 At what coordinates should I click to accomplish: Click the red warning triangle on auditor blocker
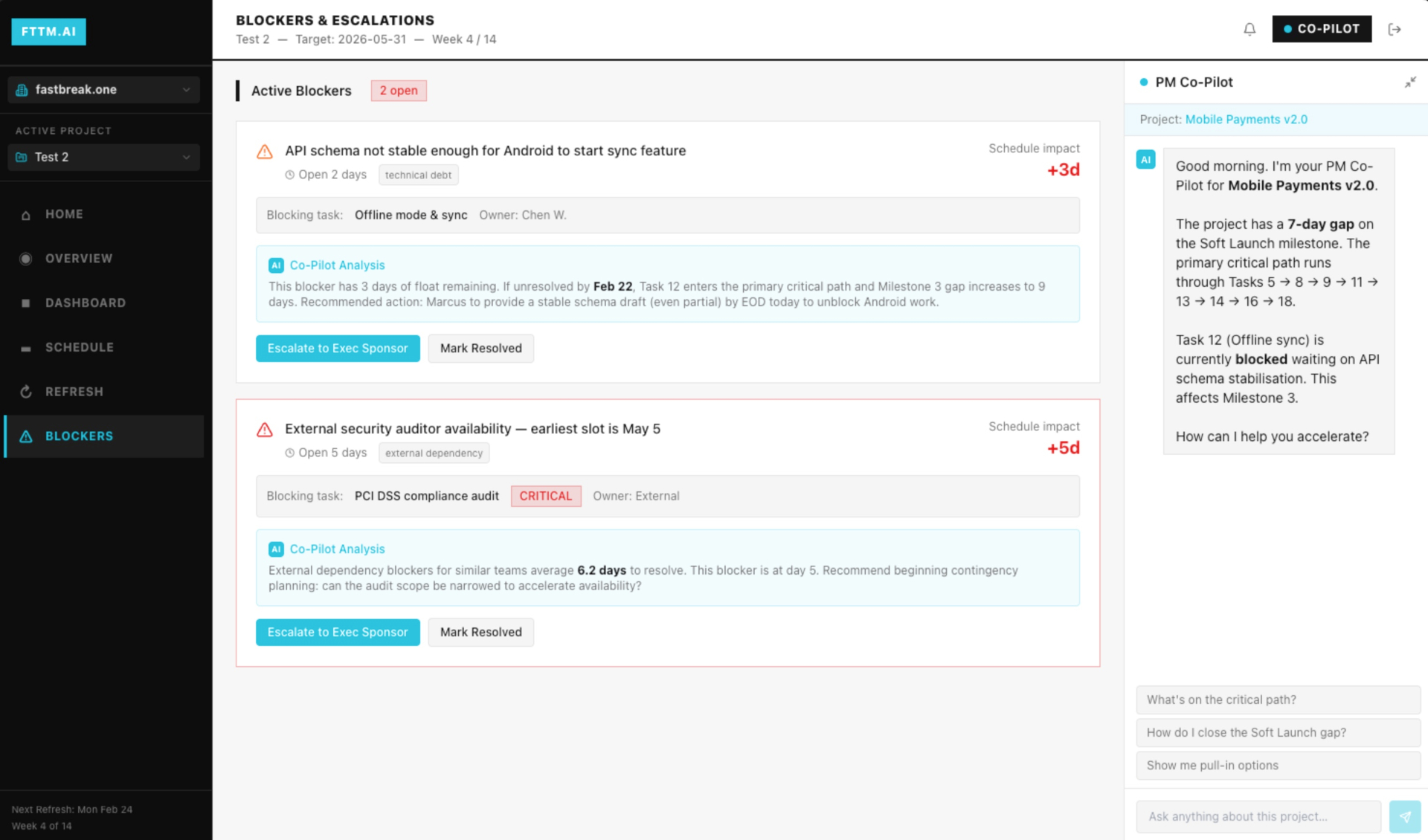[265, 430]
